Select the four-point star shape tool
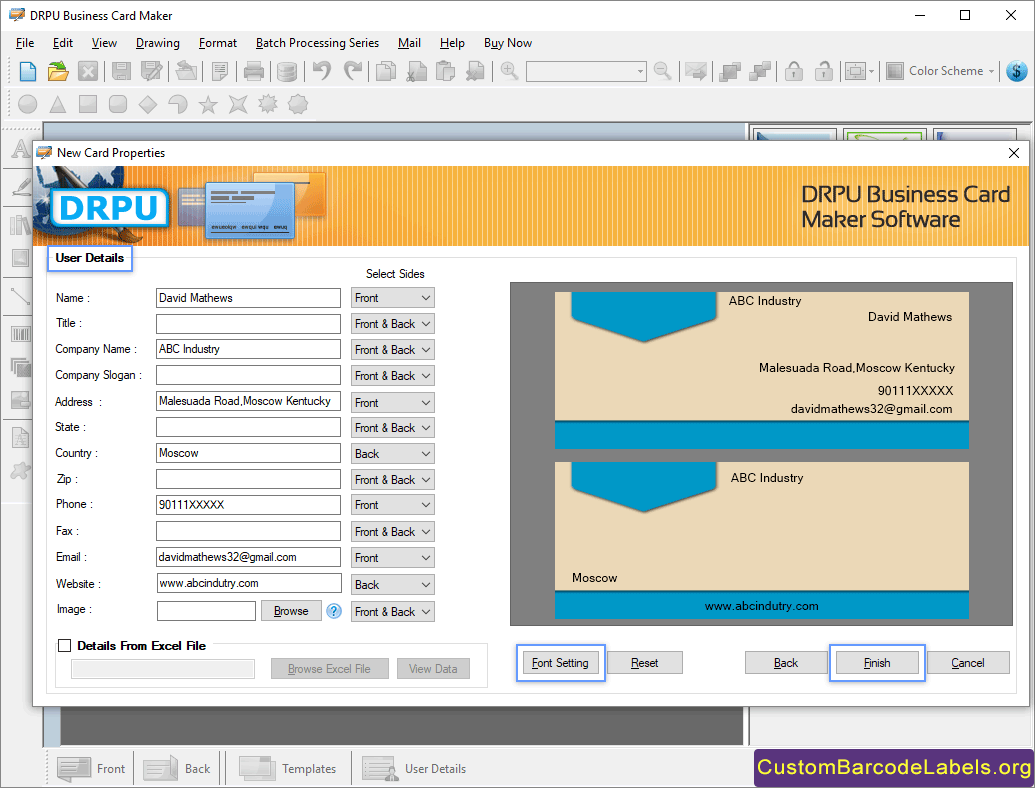Image resolution: width=1035 pixels, height=788 pixels. pyautogui.click(x=238, y=104)
